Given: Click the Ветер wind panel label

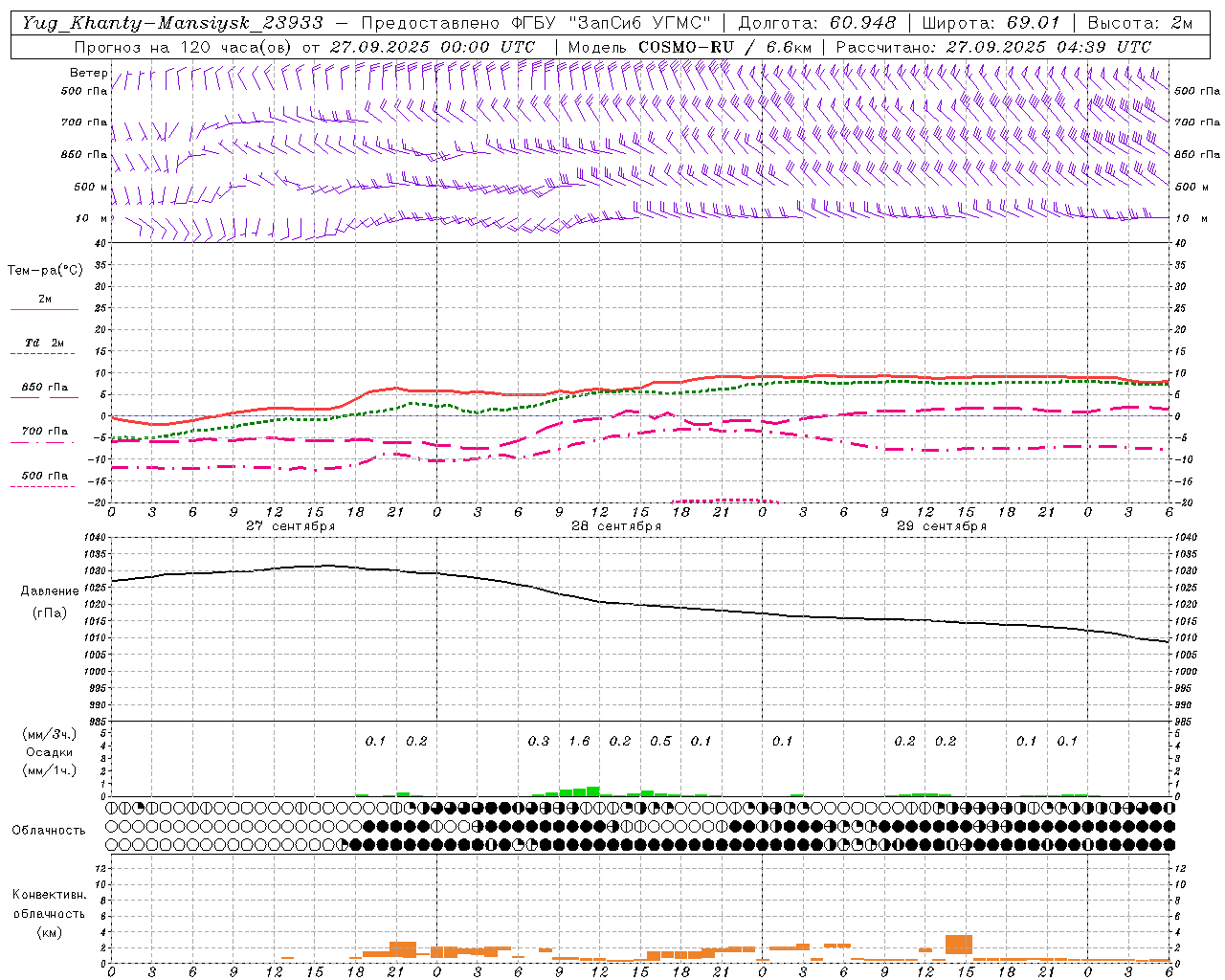Looking at the screenshot, I should coord(88,73).
